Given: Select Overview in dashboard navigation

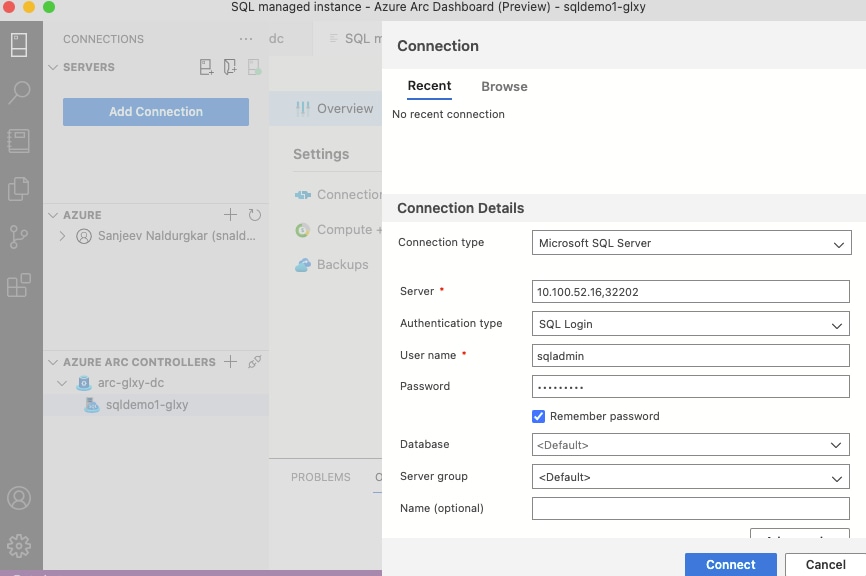Looking at the screenshot, I should 325,109.
